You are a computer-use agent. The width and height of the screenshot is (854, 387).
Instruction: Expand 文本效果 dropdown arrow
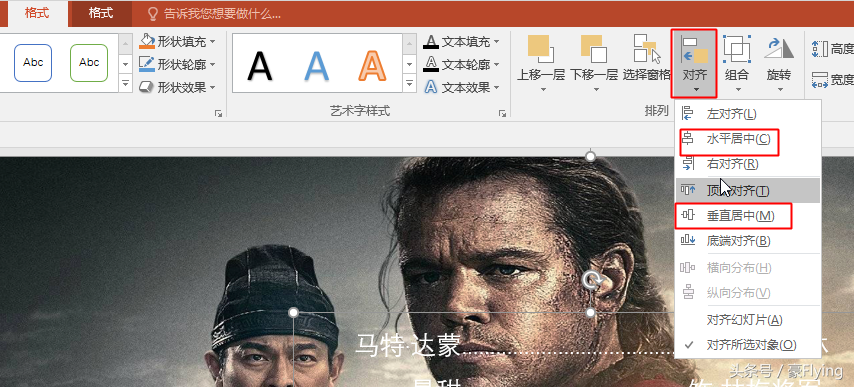tap(496, 88)
